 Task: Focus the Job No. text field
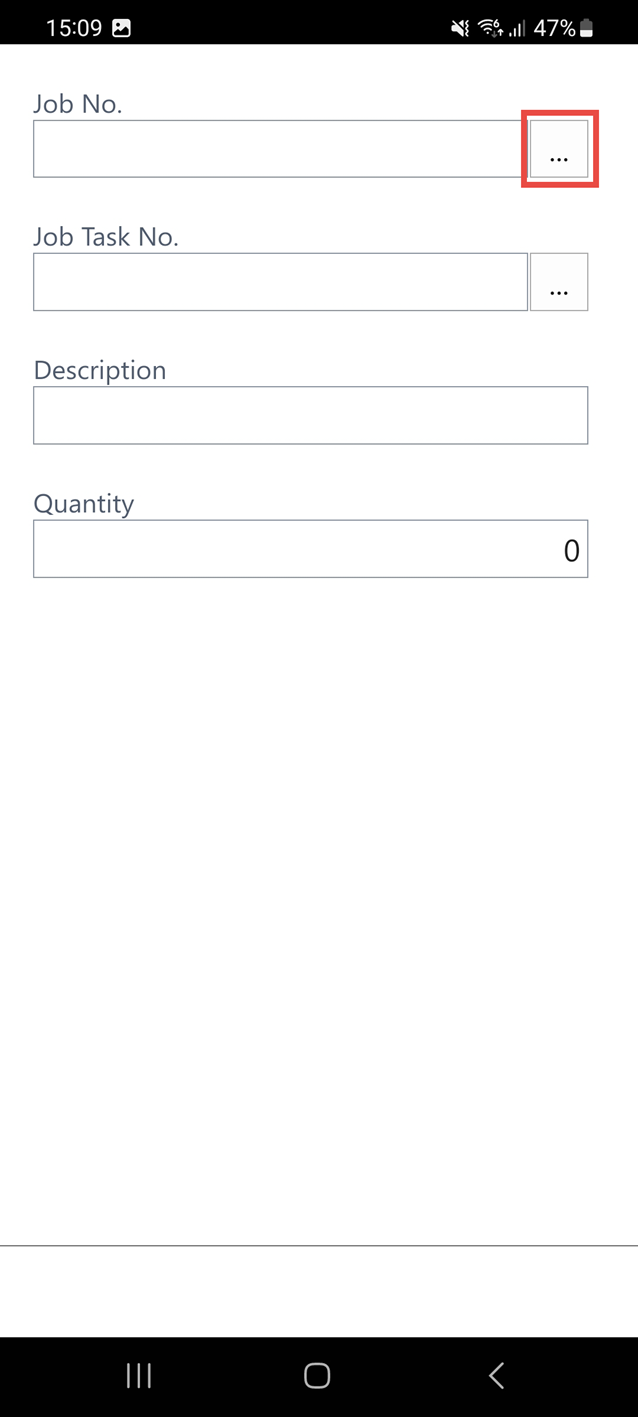pyautogui.click(x=278, y=149)
